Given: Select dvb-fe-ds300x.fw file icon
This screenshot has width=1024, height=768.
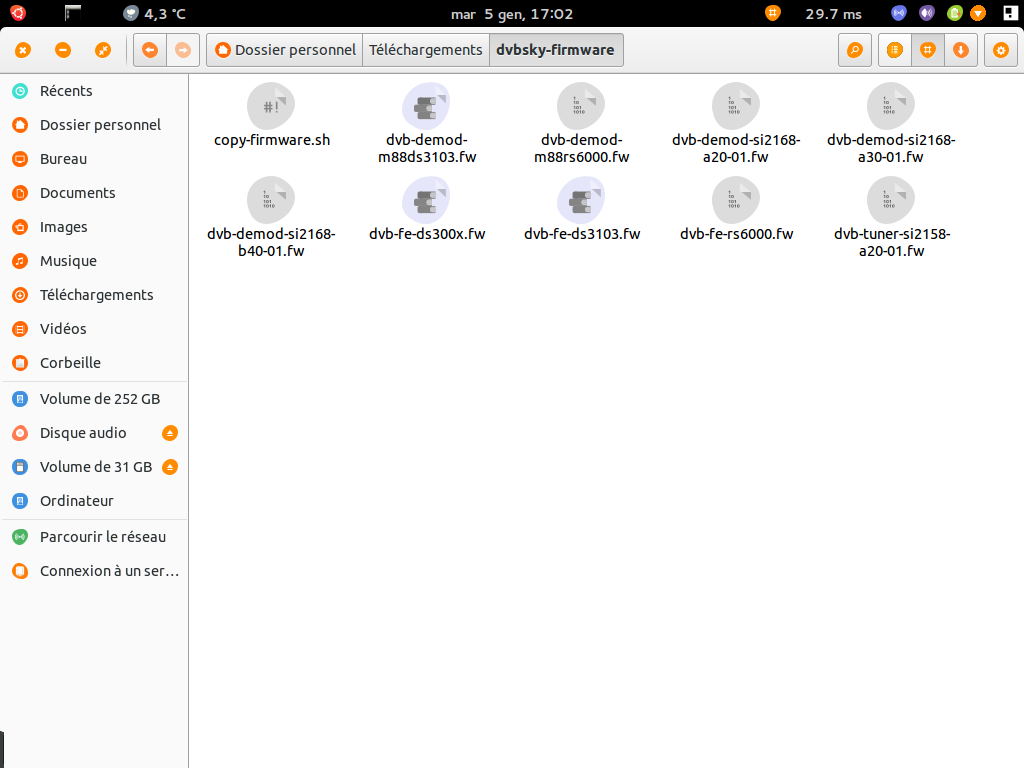Looking at the screenshot, I should click(x=426, y=200).
